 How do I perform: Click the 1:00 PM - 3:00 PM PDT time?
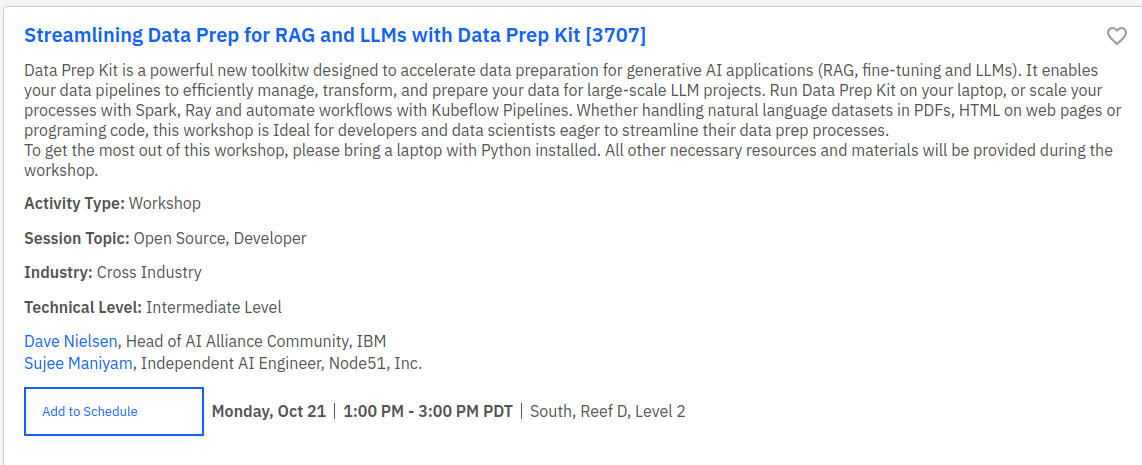[x=428, y=411]
